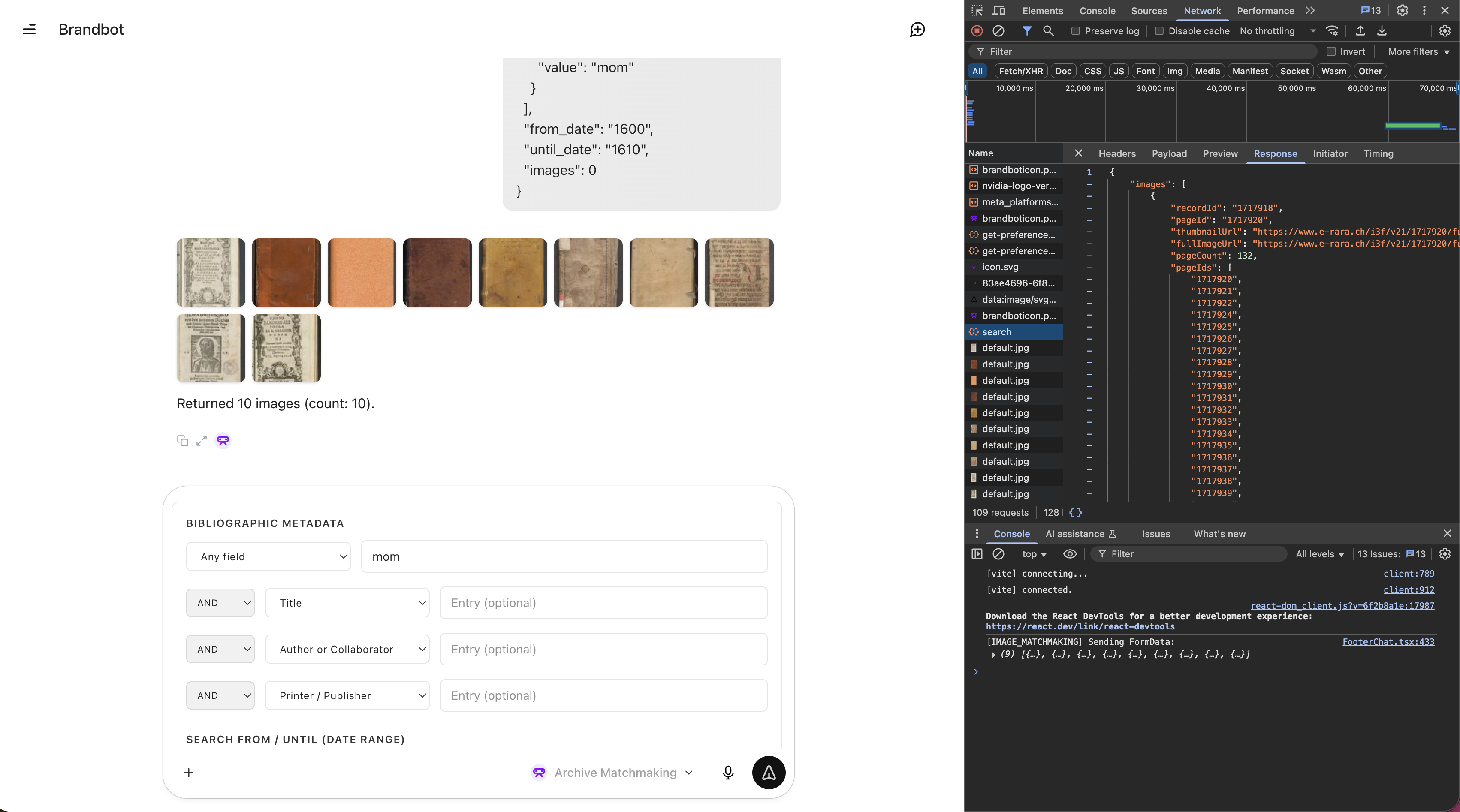This screenshot has width=1460, height=812.
Task: Enable the Preserve log checkbox
Action: coord(1075,31)
